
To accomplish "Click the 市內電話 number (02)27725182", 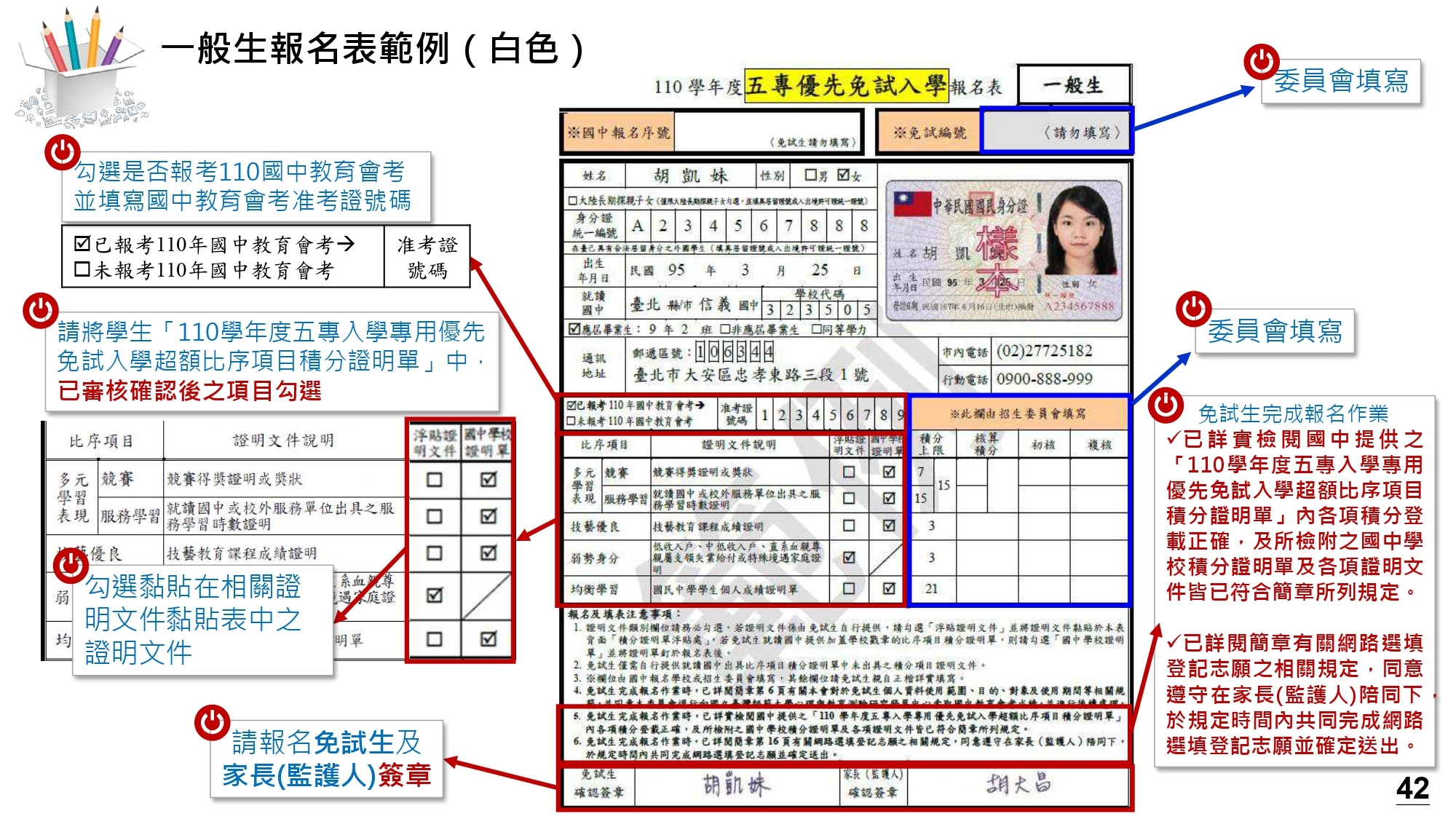I will point(1044,351).
